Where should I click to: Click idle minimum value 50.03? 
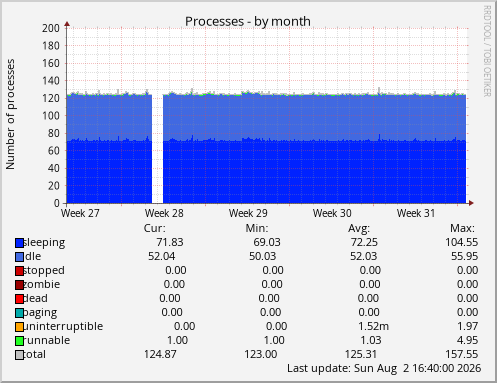click(x=263, y=256)
